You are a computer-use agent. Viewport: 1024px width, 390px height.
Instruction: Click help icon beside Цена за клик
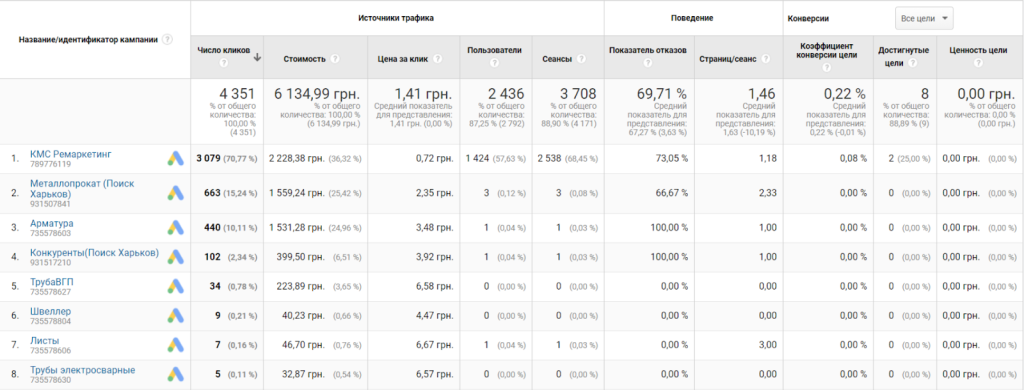438,59
